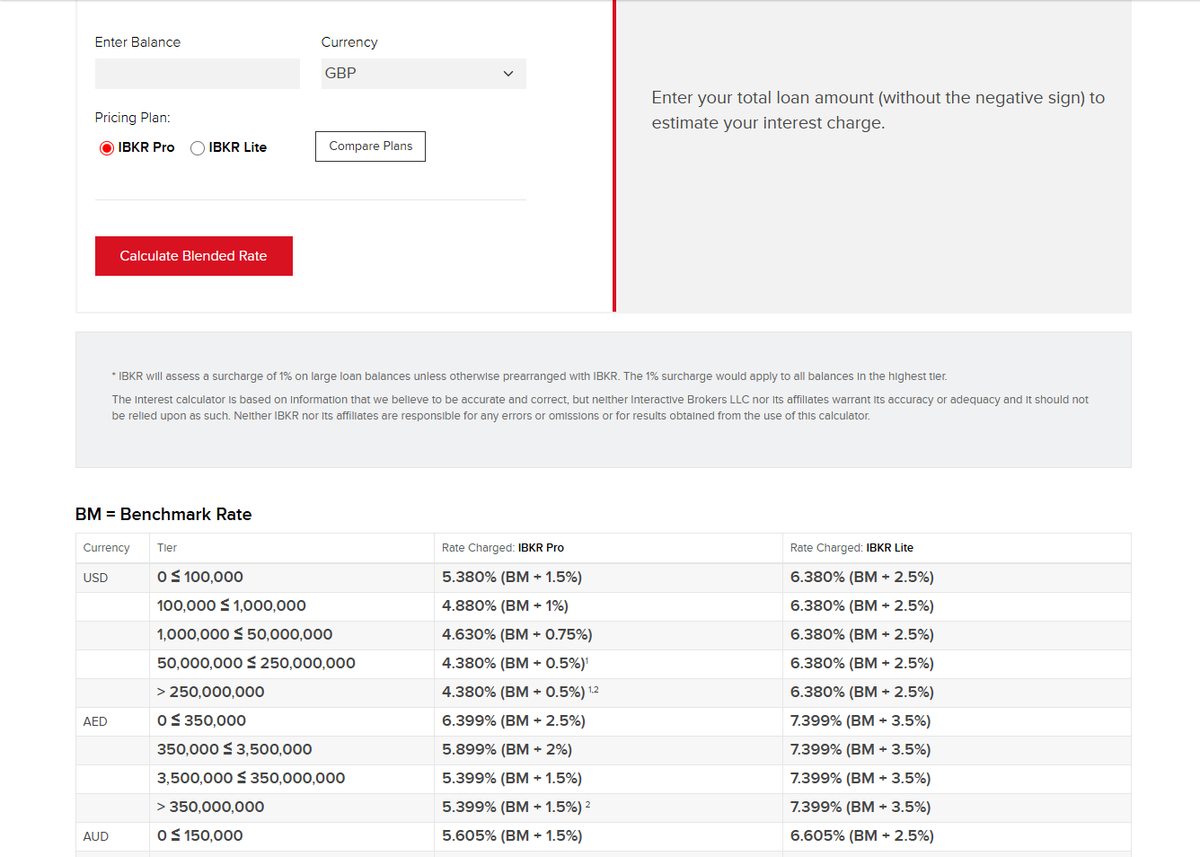Click the 1% surcharge disclaimer text
This screenshot has height=857, width=1200.
[529, 376]
